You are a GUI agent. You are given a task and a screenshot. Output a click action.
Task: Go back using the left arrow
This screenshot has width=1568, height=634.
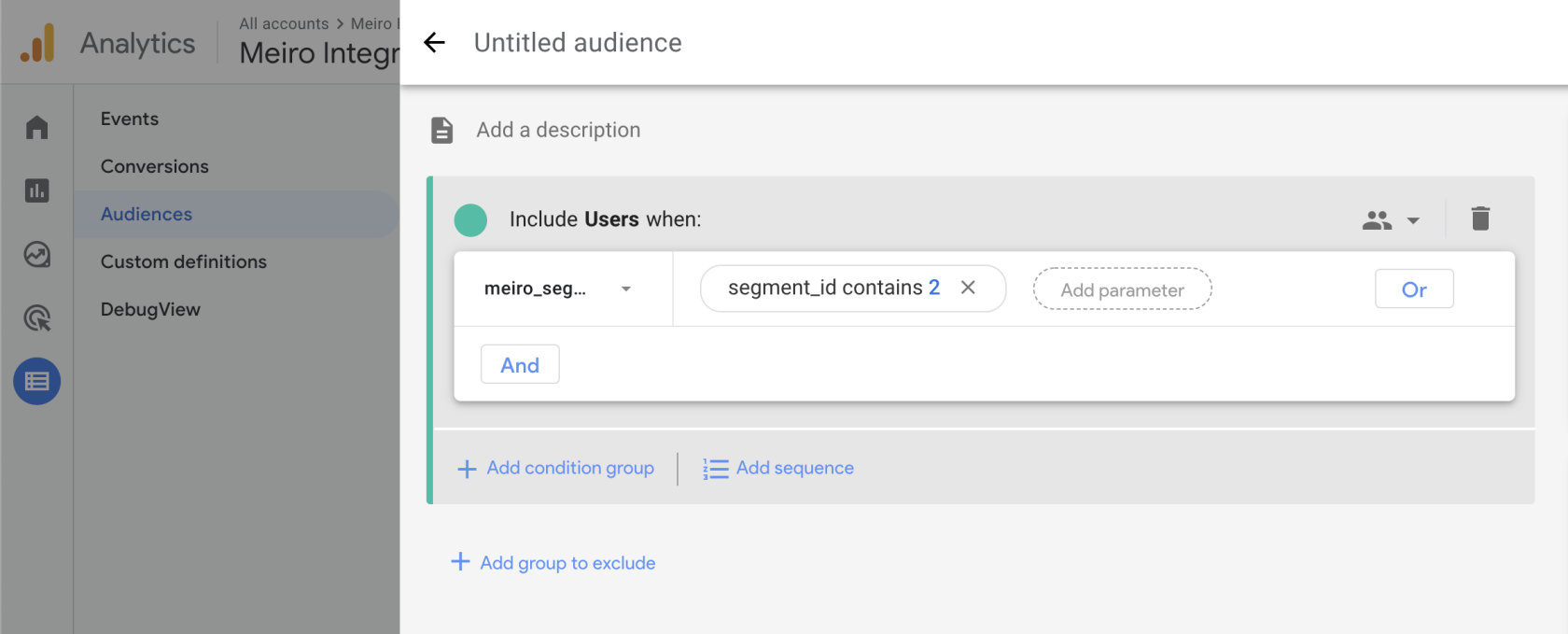click(434, 42)
